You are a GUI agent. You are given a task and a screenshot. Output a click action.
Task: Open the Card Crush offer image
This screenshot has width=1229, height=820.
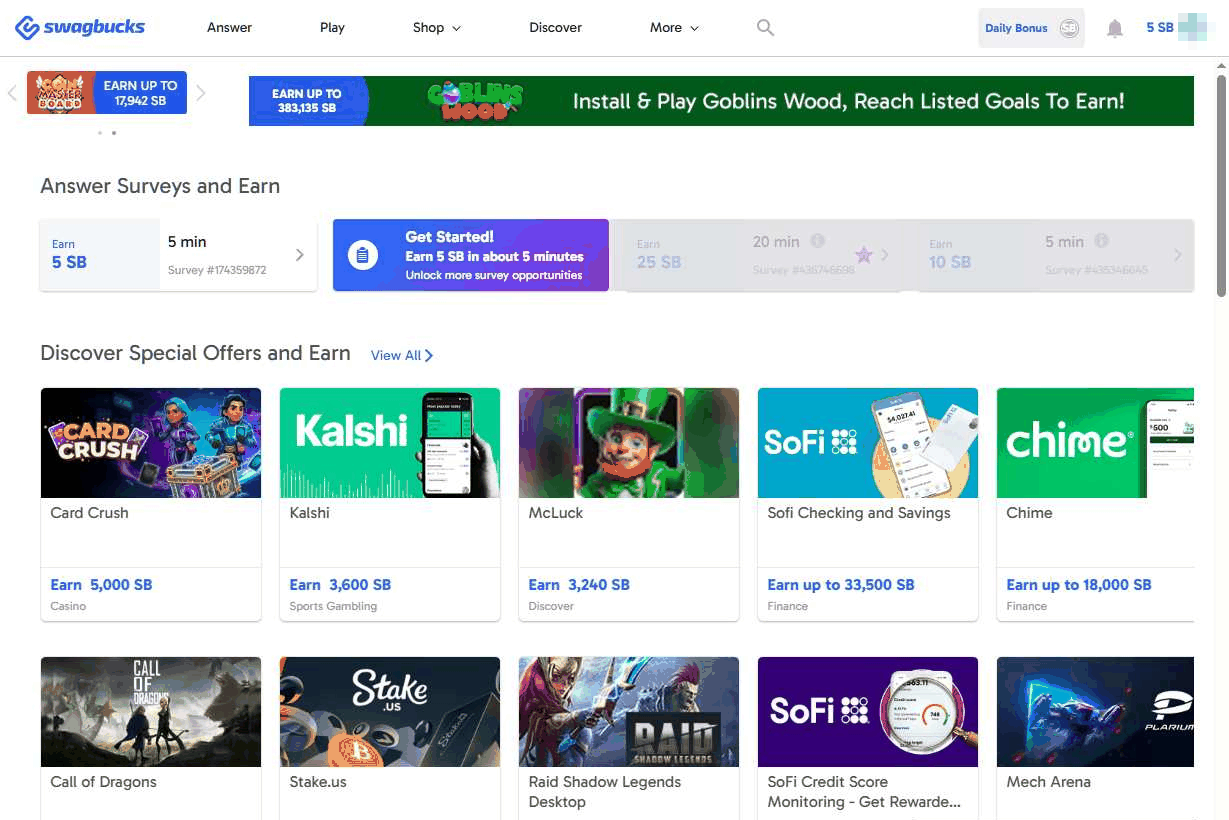[151, 443]
